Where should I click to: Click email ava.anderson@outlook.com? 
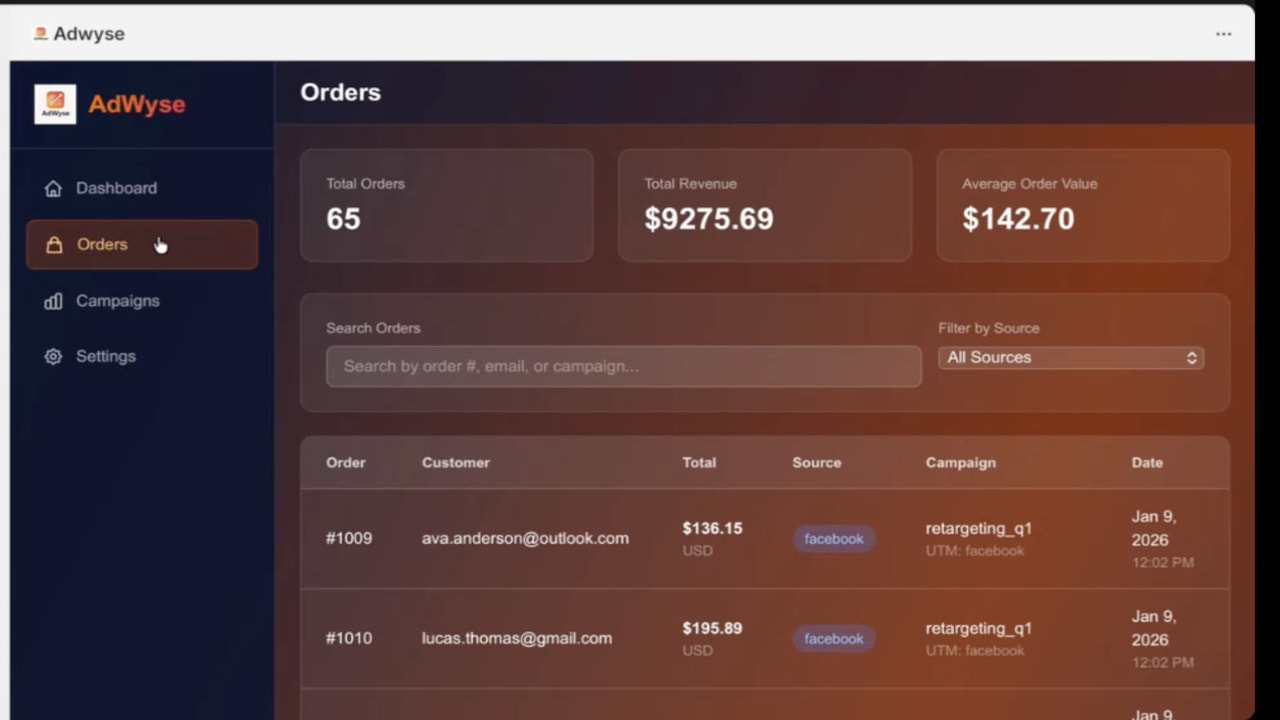(525, 538)
